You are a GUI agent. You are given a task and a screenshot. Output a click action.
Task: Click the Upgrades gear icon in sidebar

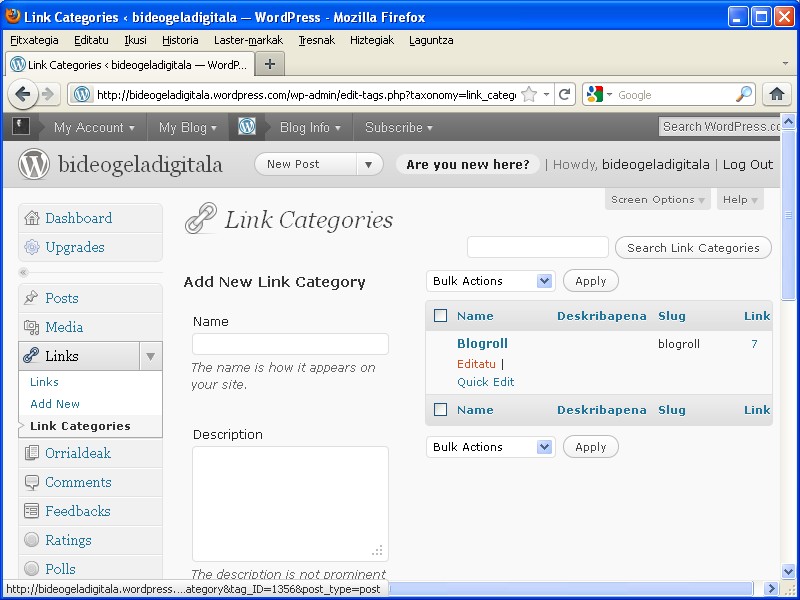point(32,247)
